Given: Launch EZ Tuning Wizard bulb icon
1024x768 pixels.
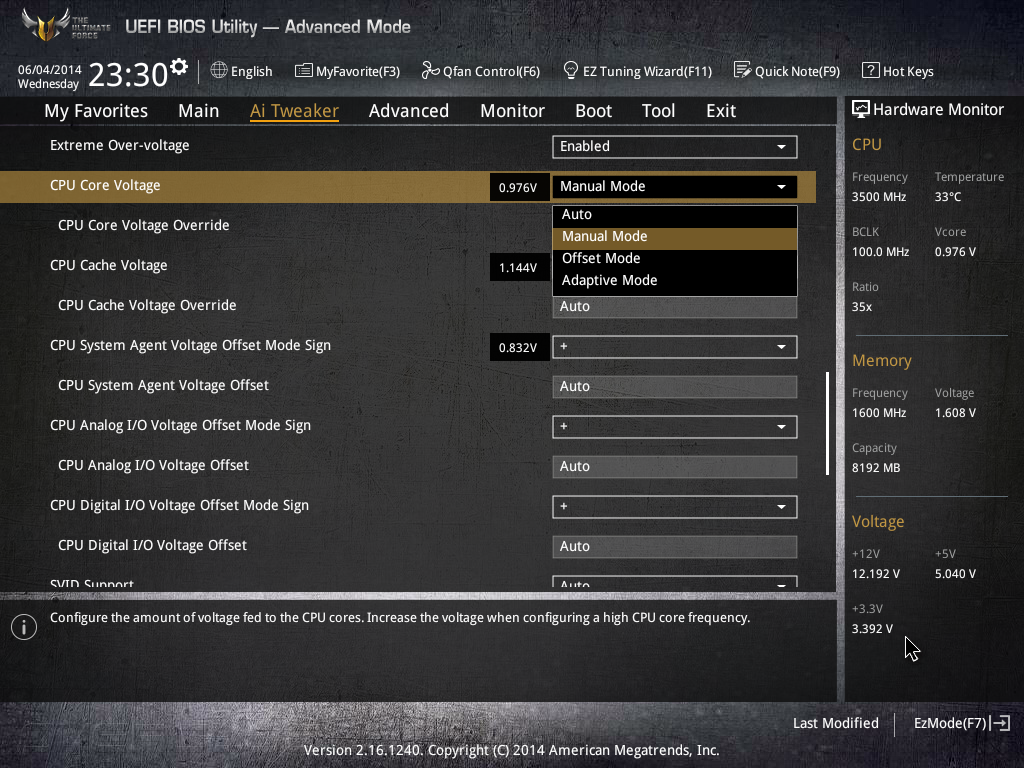Looking at the screenshot, I should point(571,70).
